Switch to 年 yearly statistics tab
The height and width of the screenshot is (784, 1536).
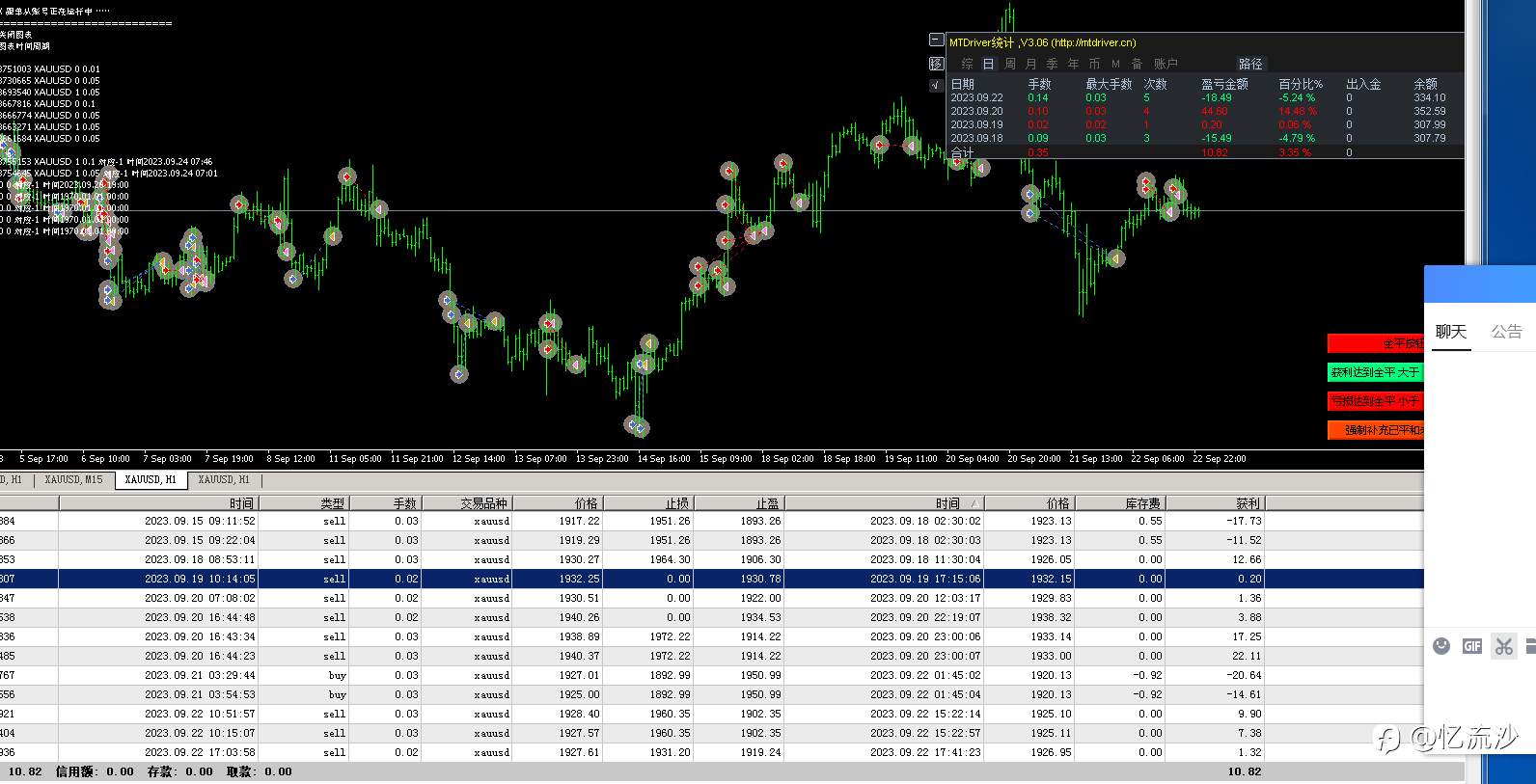tap(1074, 64)
